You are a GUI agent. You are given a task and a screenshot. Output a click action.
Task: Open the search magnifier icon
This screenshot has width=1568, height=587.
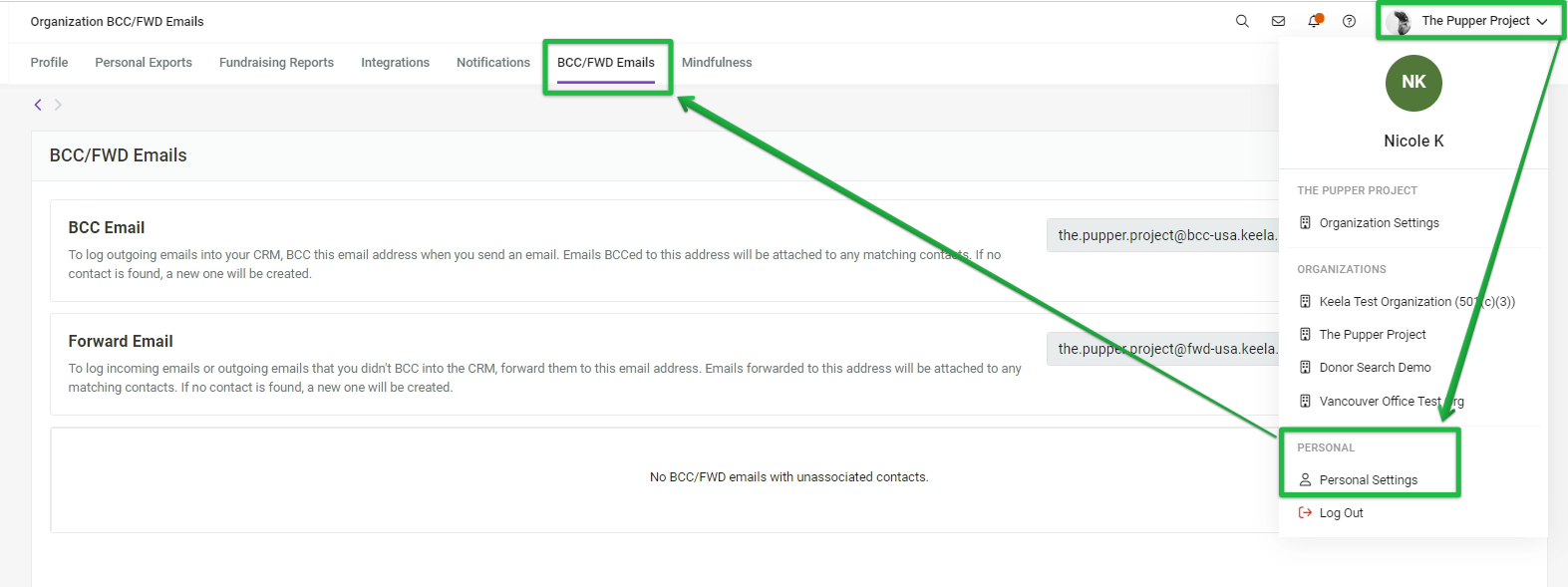pyautogui.click(x=1242, y=21)
